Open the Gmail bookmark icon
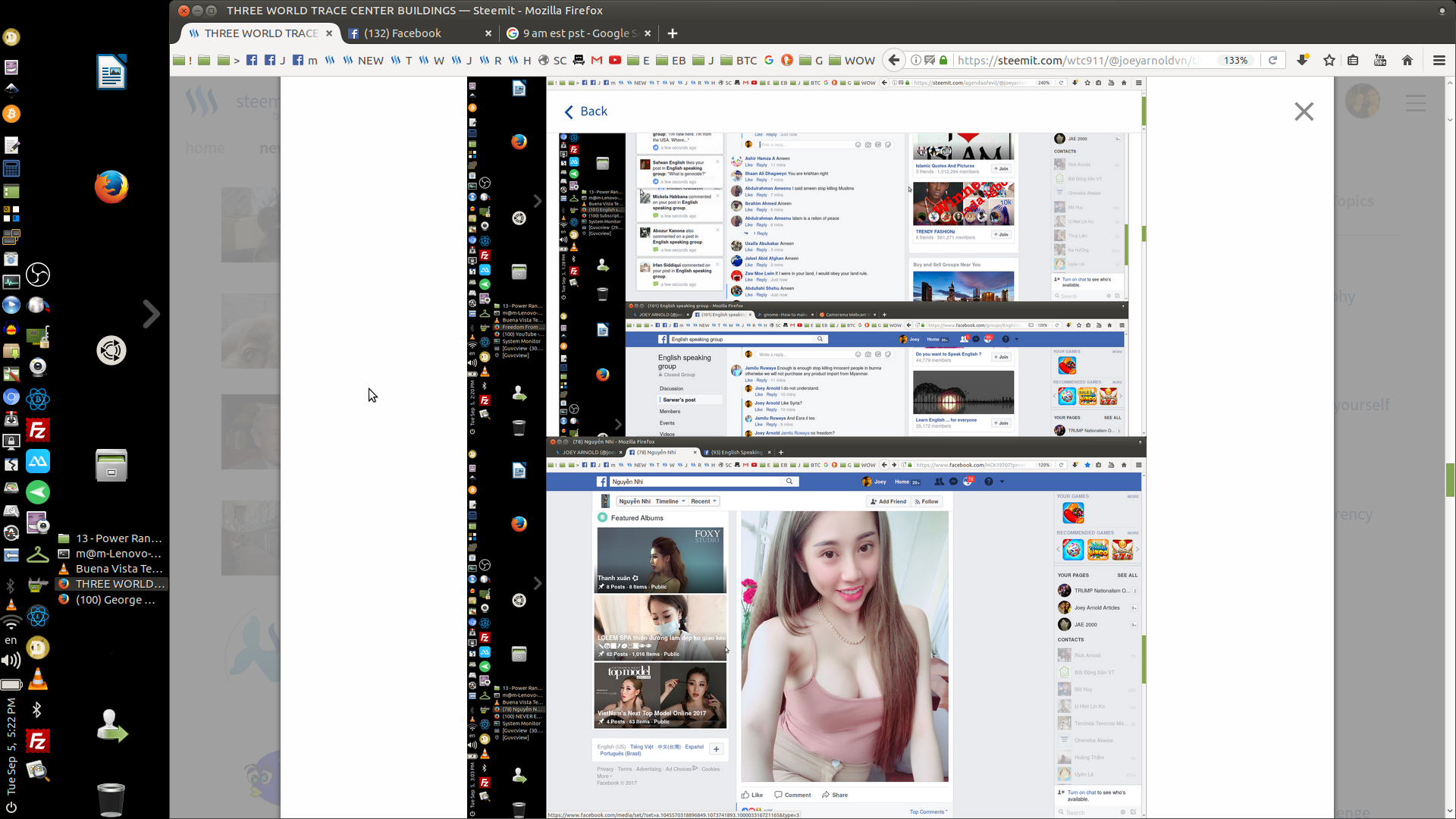This screenshot has width=1456, height=819. point(597,60)
